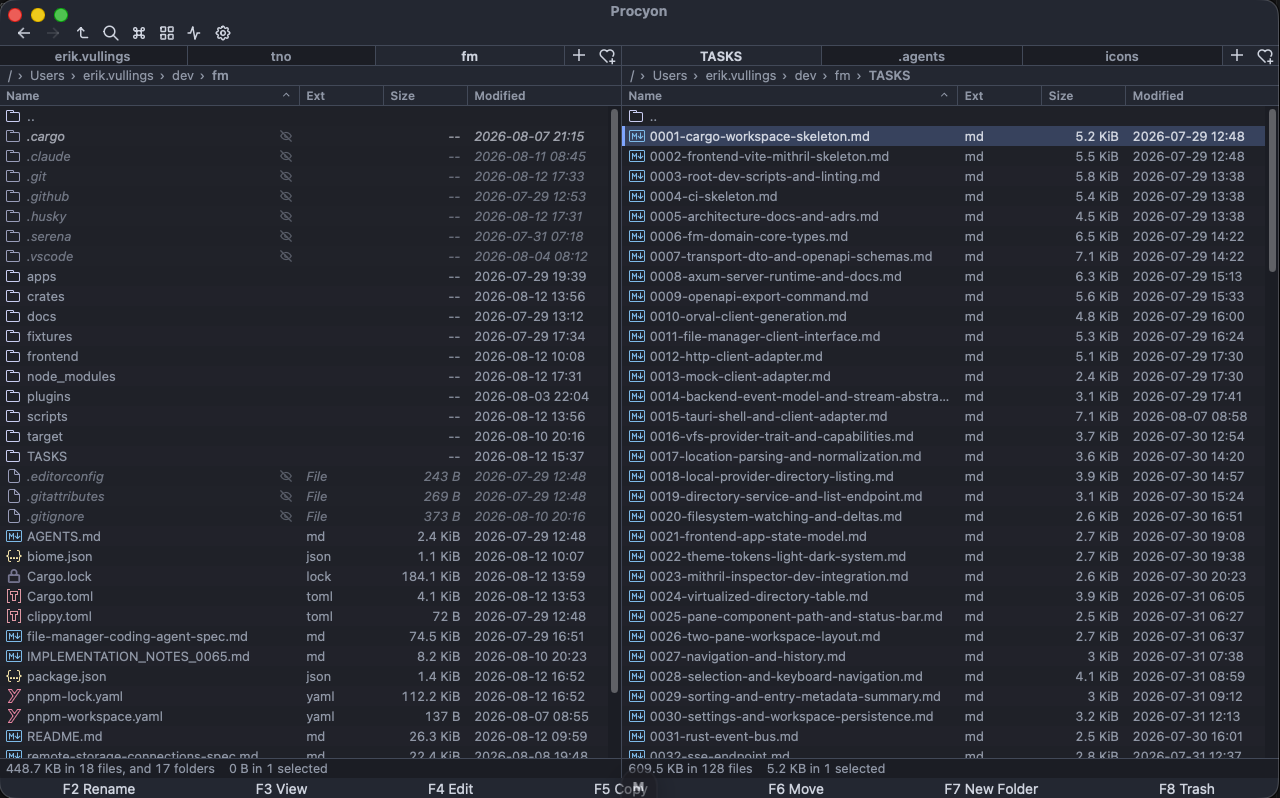The height and width of the screenshot is (798, 1280).
Task: Click F3 View button
Action: (281, 789)
